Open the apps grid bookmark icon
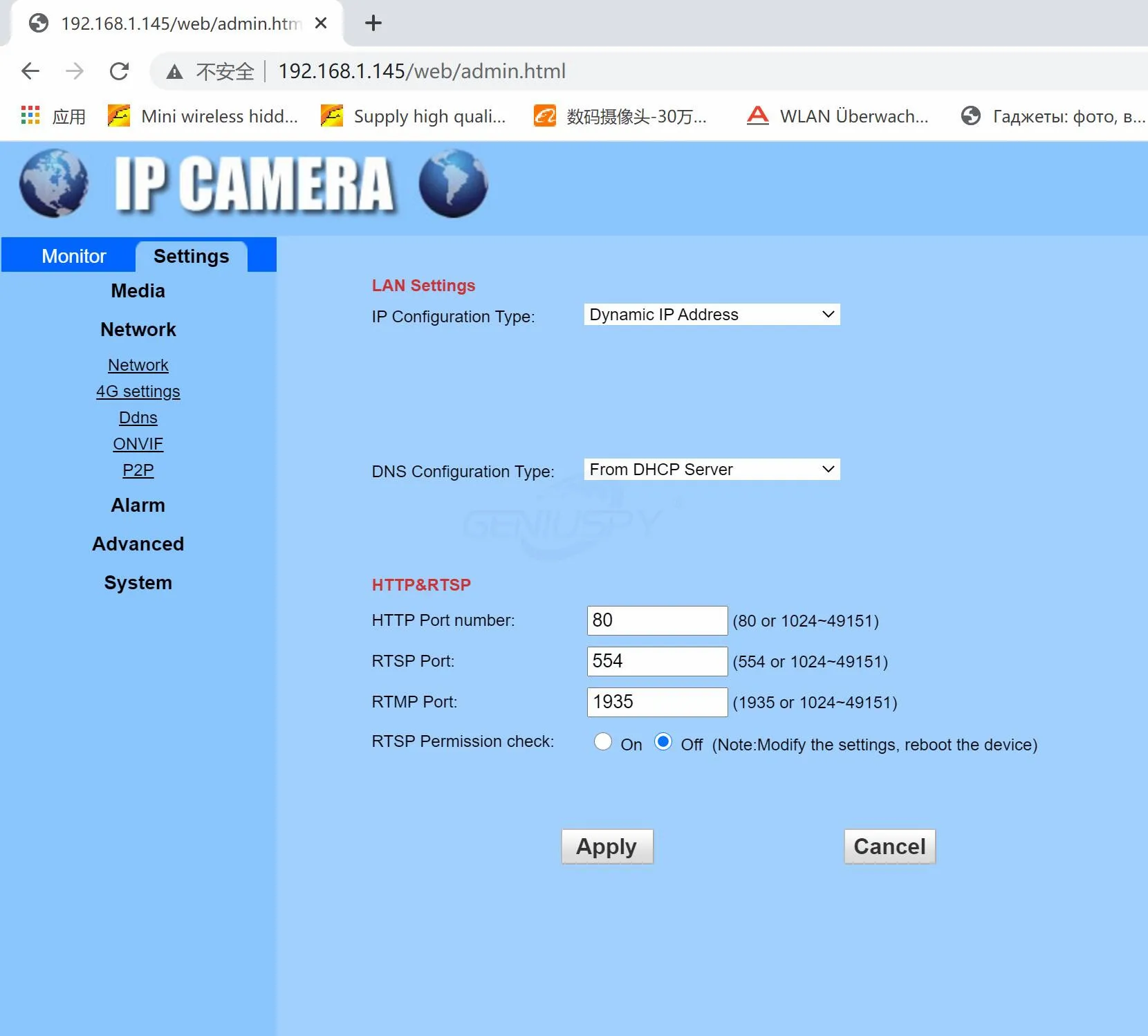1148x1036 pixels. [30, 115]
